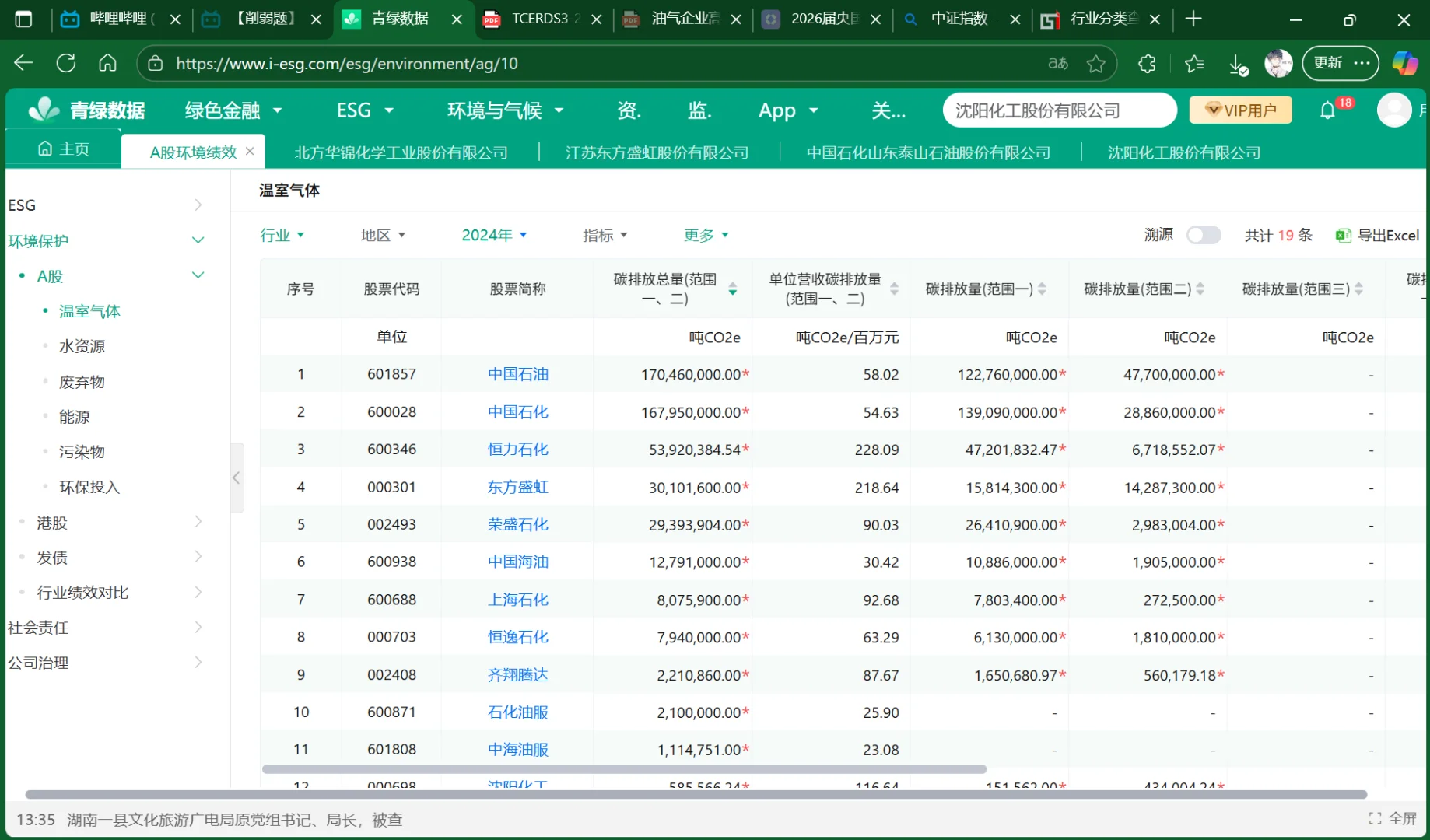Reload the current page
The image size is (1430, 840).
tap(66, 64)
